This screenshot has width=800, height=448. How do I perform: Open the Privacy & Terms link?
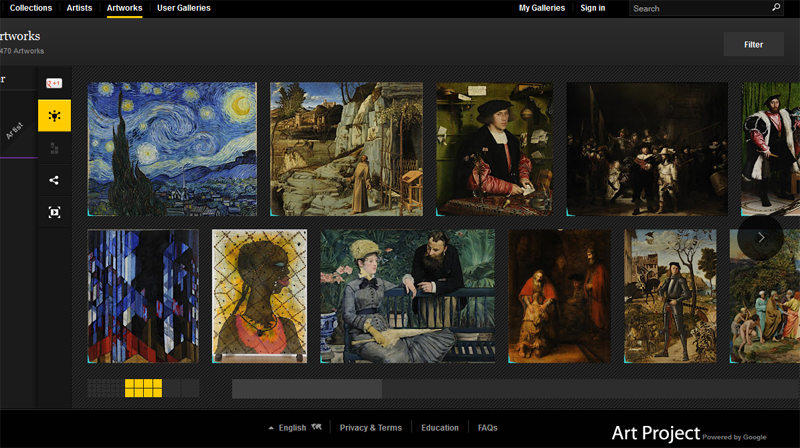click(x=370, y=428)
